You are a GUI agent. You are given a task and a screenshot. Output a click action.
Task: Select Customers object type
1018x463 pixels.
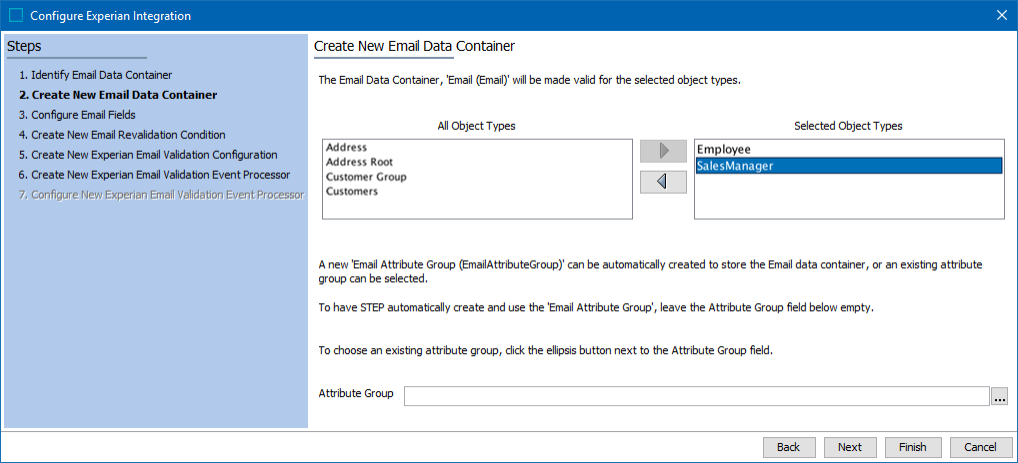(x=352, y=191)
